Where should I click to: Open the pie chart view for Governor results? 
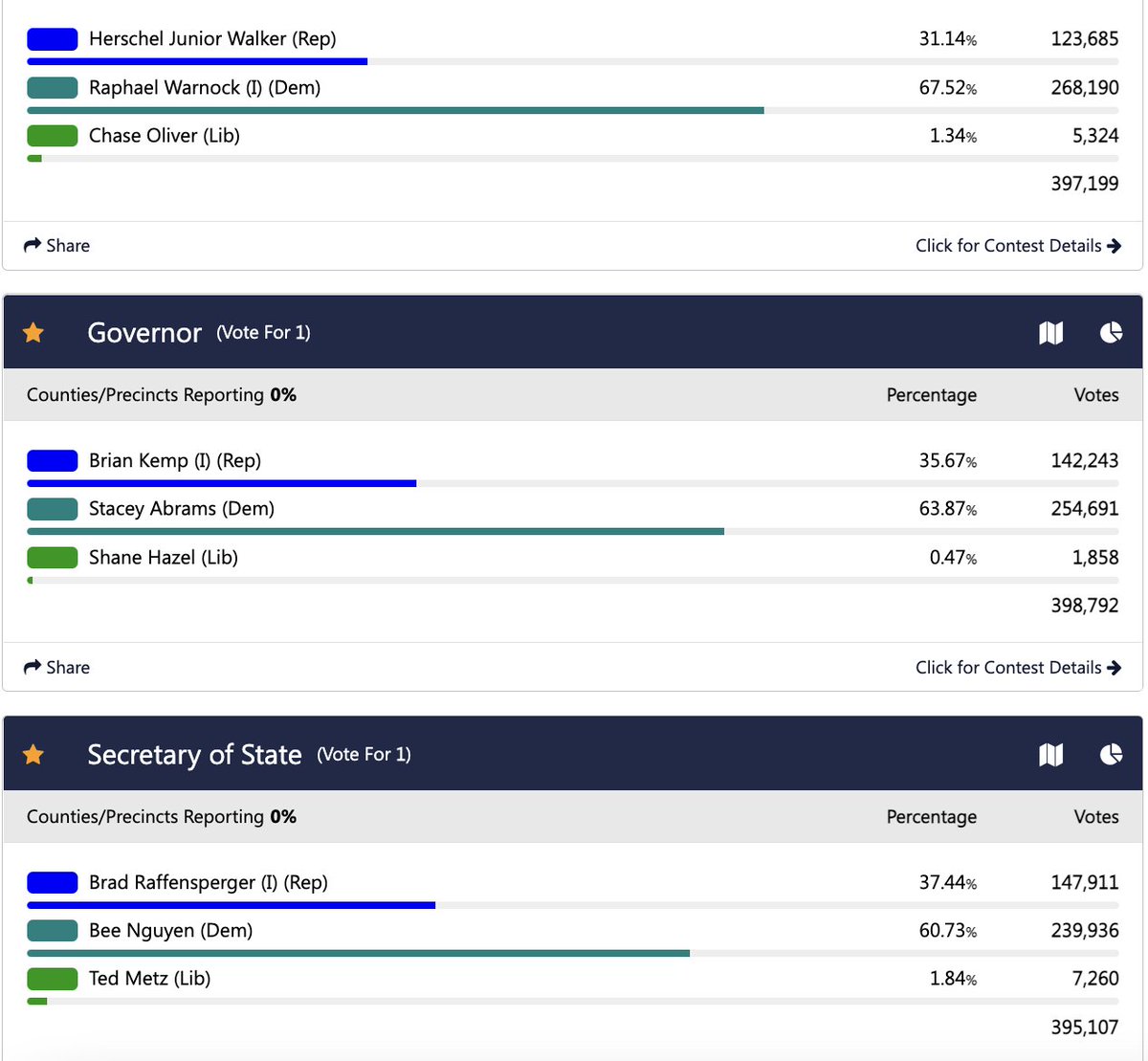click(x=1110, y=332)
